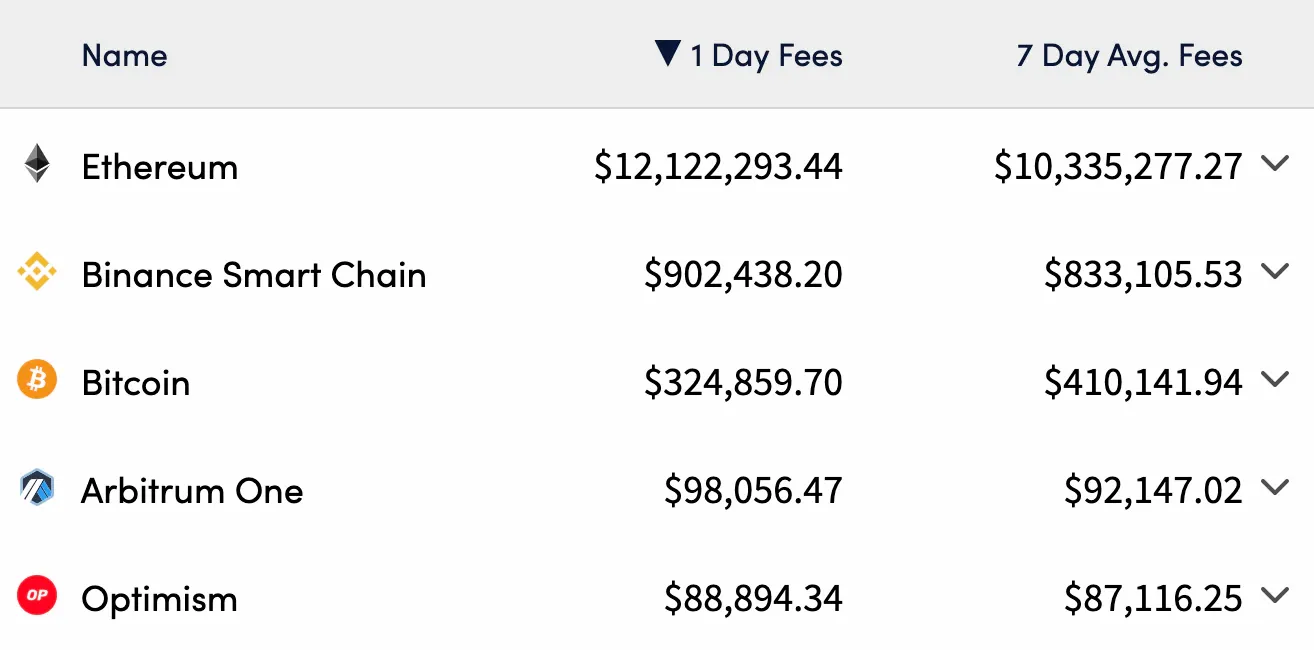Open the Ethereum name link

tap(160, 167)
